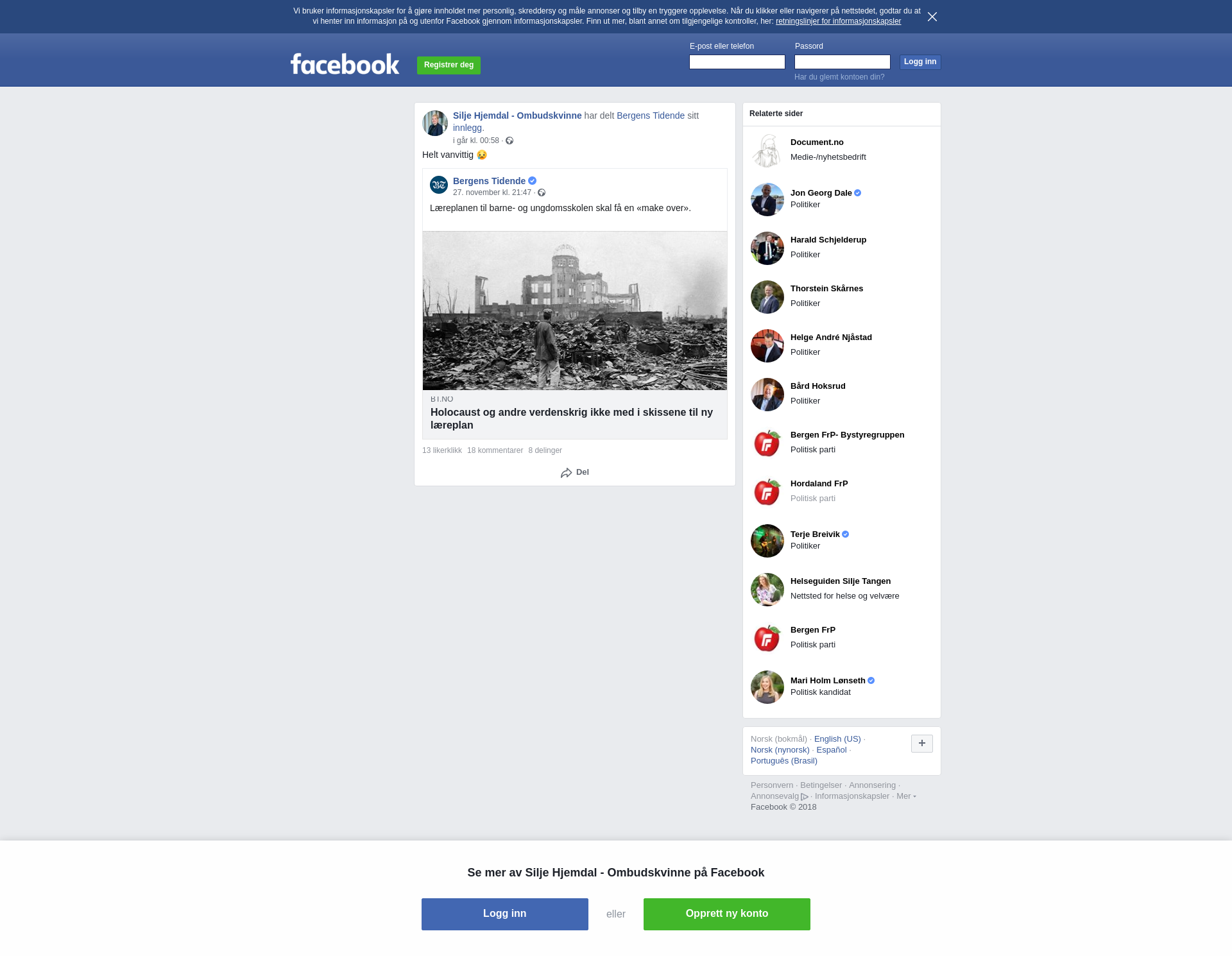
Task: Open Helge André Njåstad's avatar
Action: (x=767, y=346)
